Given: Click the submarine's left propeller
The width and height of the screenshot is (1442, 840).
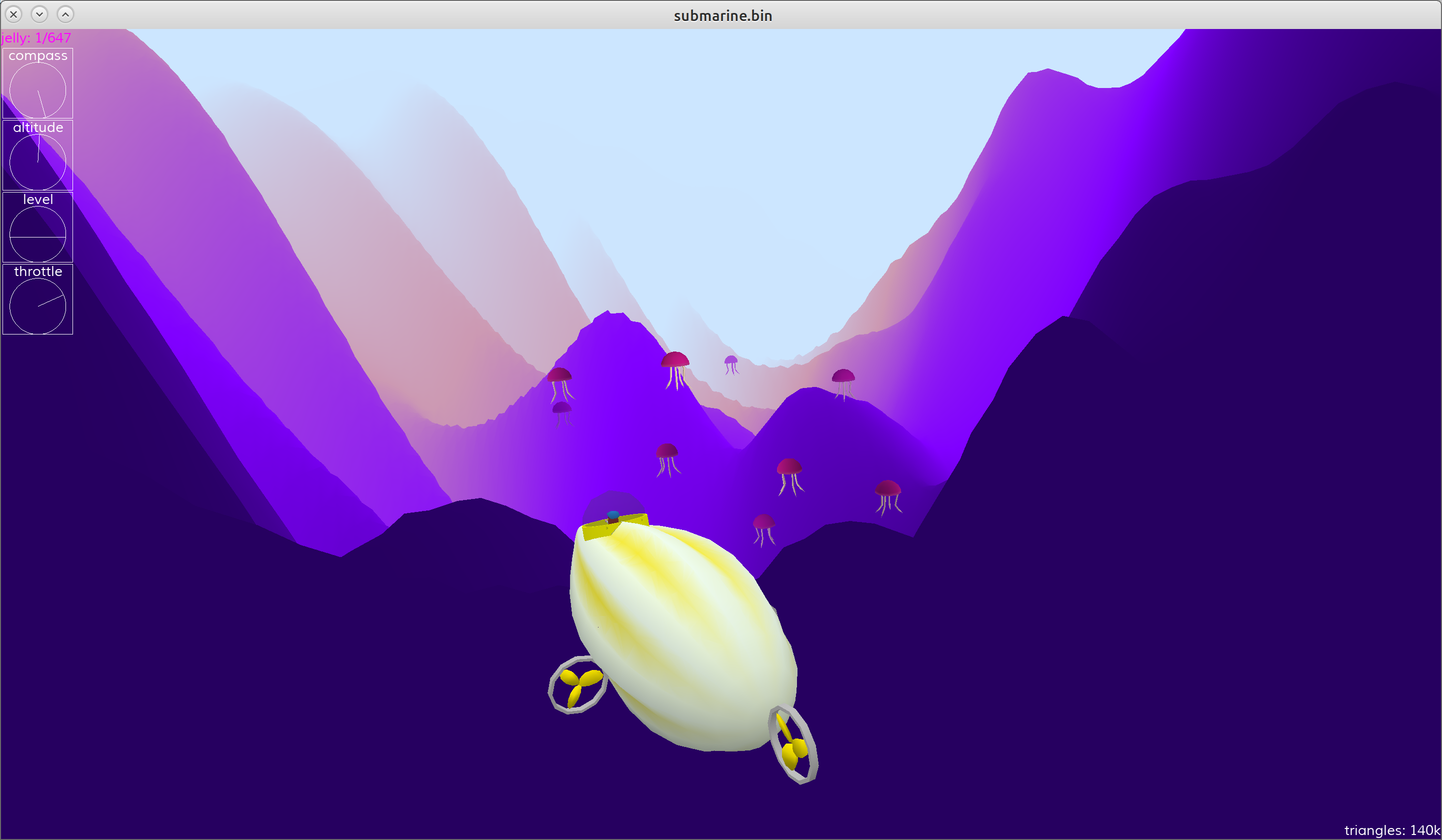Looking at the screenshot, I should (x=578, y=685).
